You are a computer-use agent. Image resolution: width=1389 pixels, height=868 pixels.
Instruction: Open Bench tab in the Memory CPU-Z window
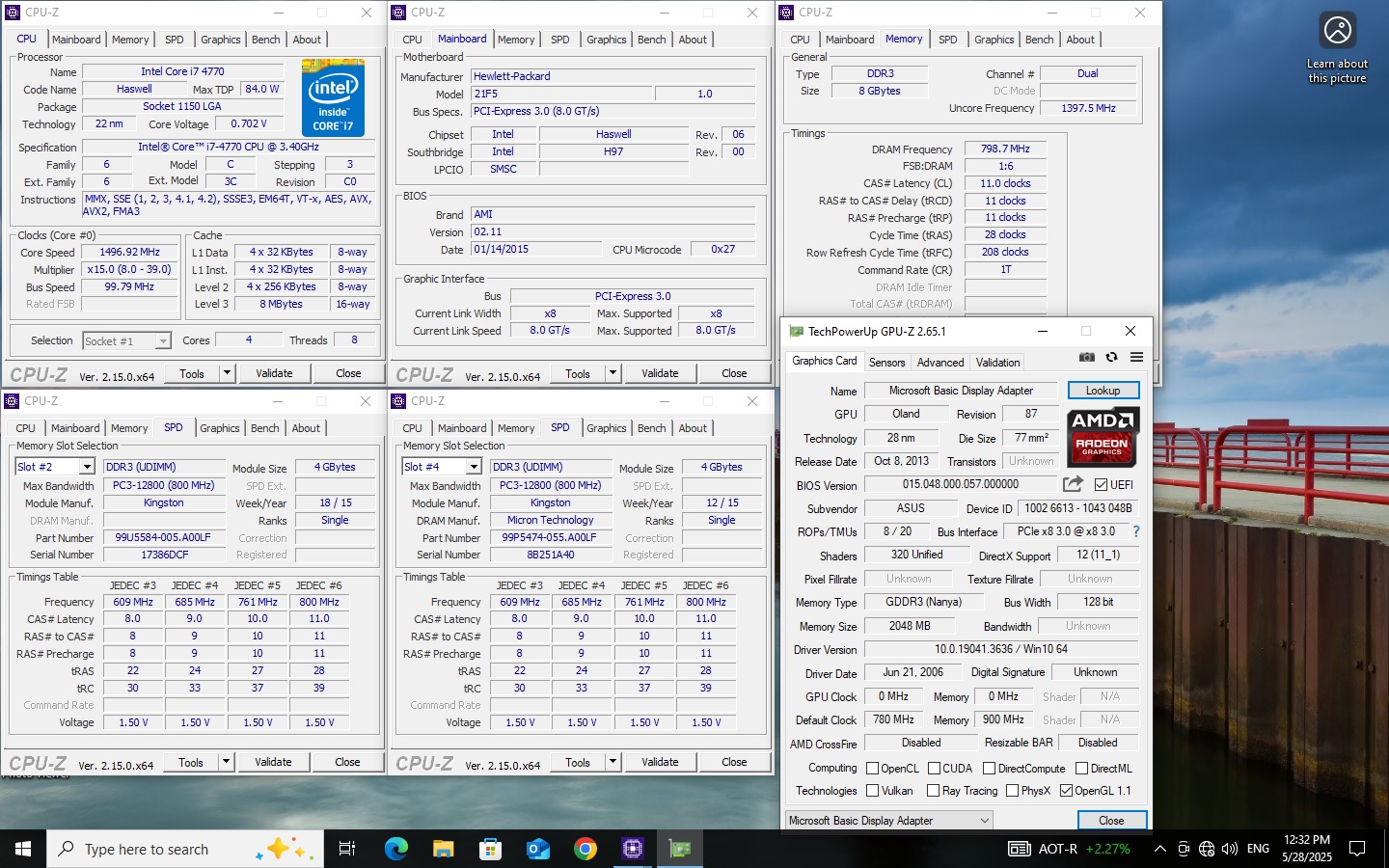click(1039, 40)
